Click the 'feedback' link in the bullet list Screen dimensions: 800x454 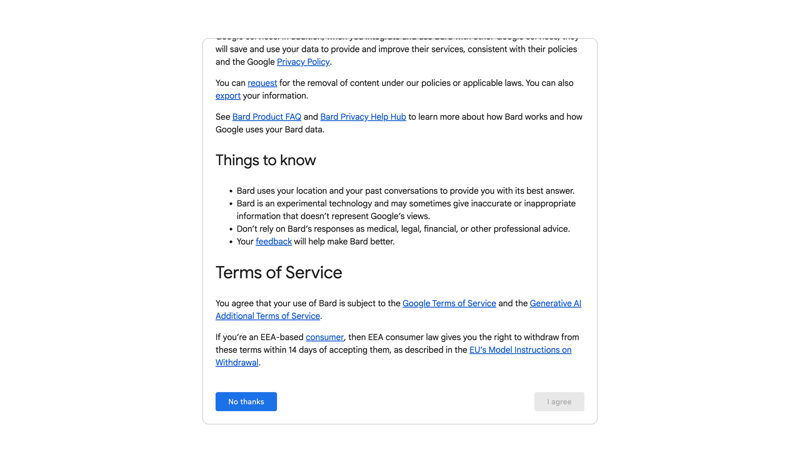point(273,242)
